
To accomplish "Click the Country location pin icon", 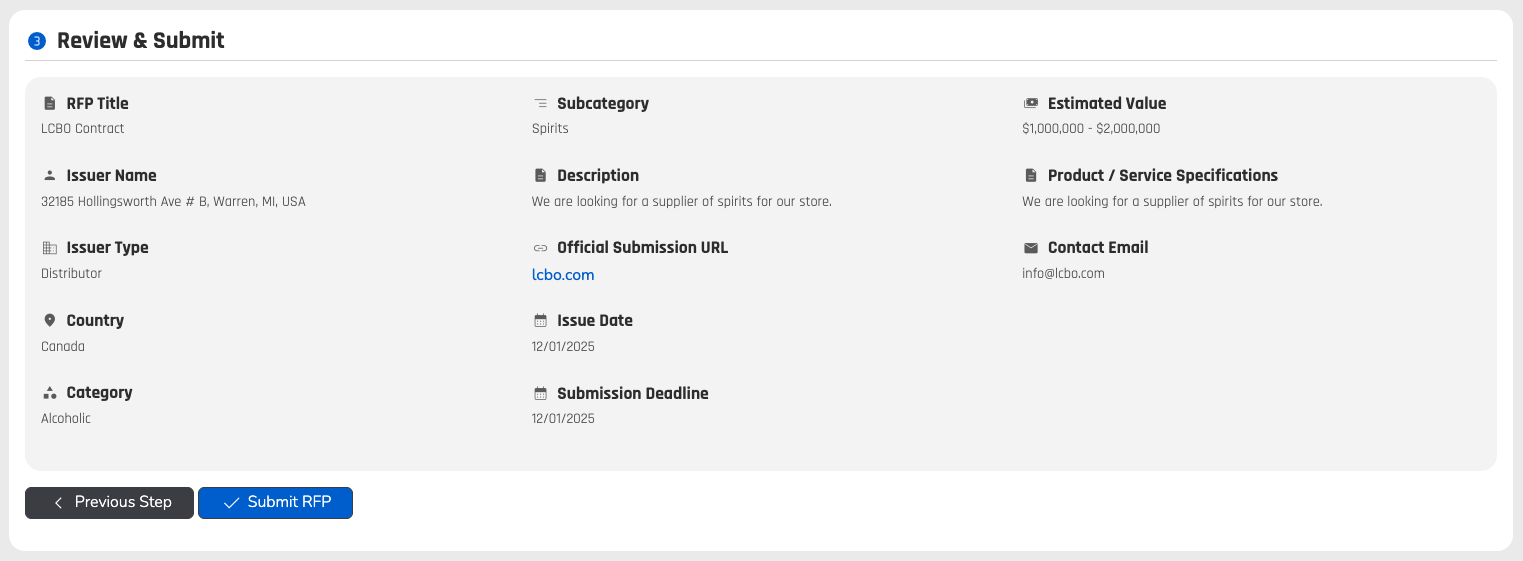I will 50,321.
